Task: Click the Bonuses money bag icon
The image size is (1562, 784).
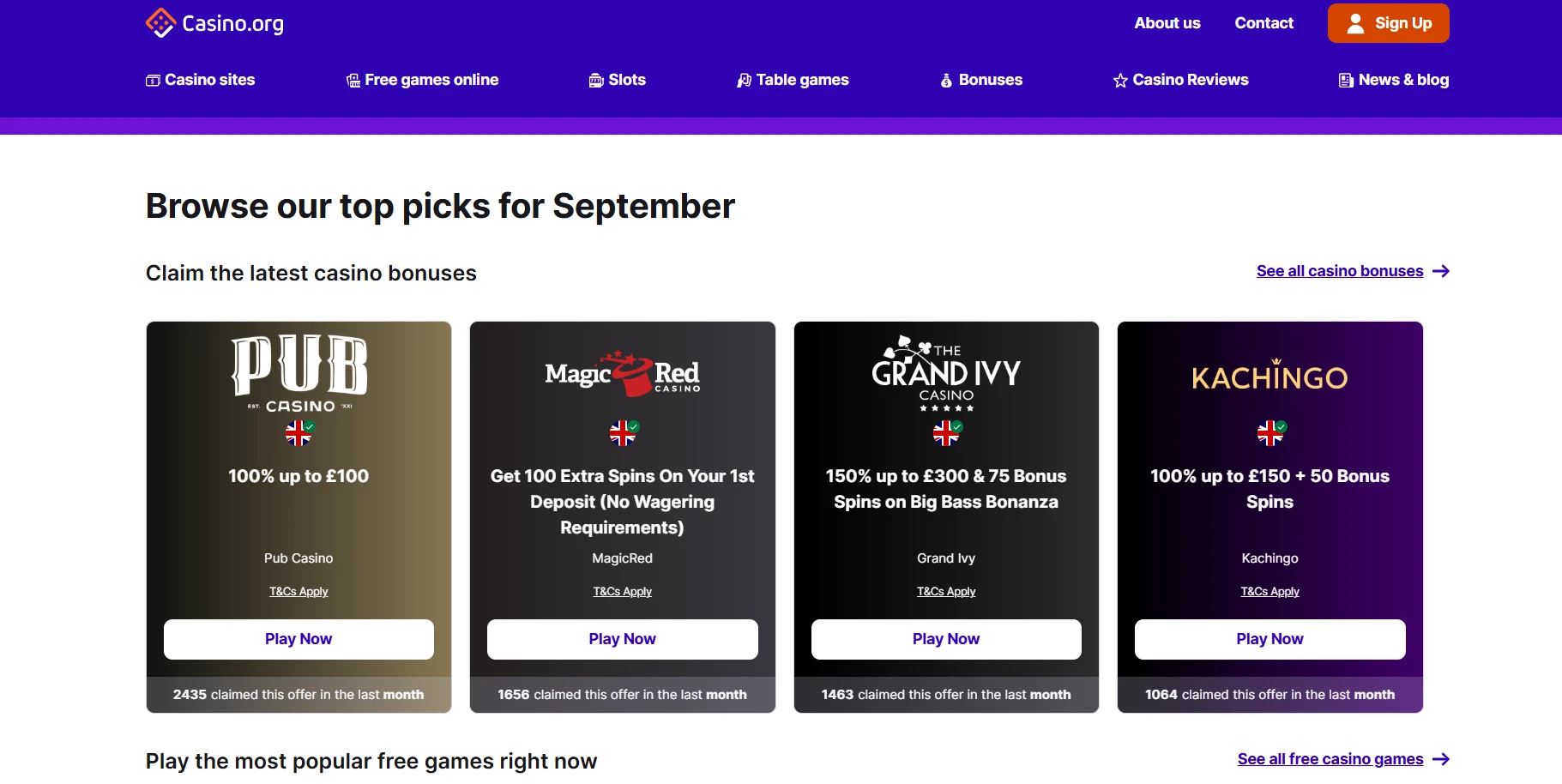Action: tap(946, 81)
